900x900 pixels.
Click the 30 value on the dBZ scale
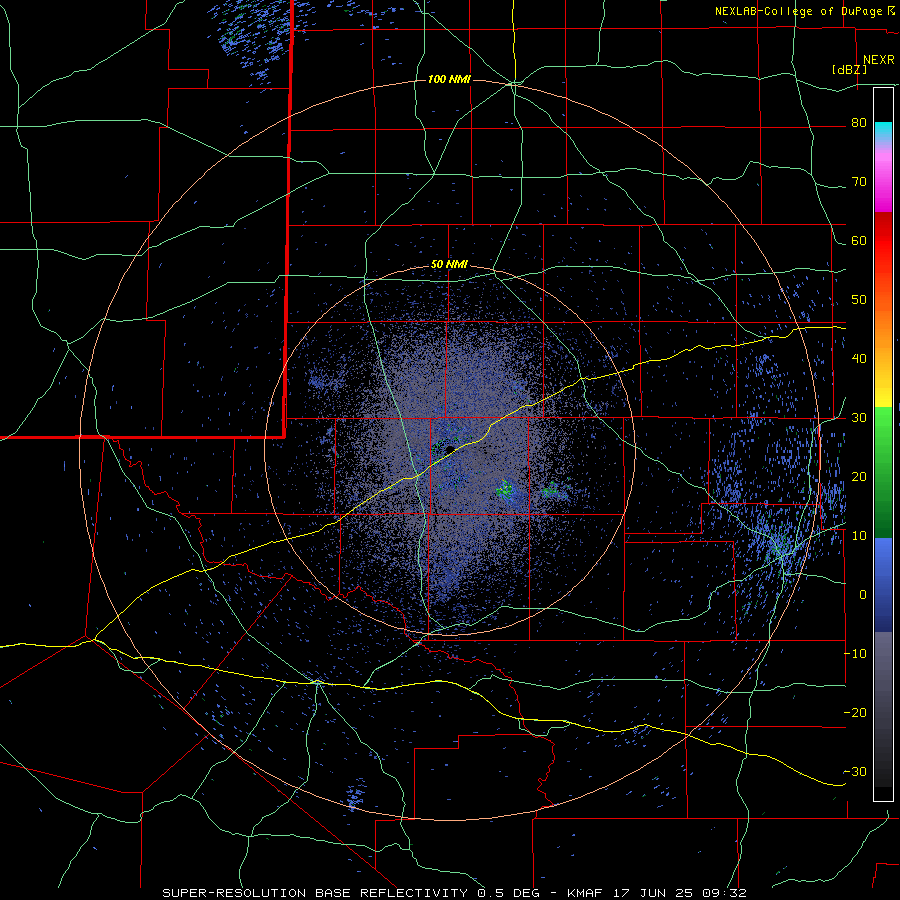click(x=859, y=418)
